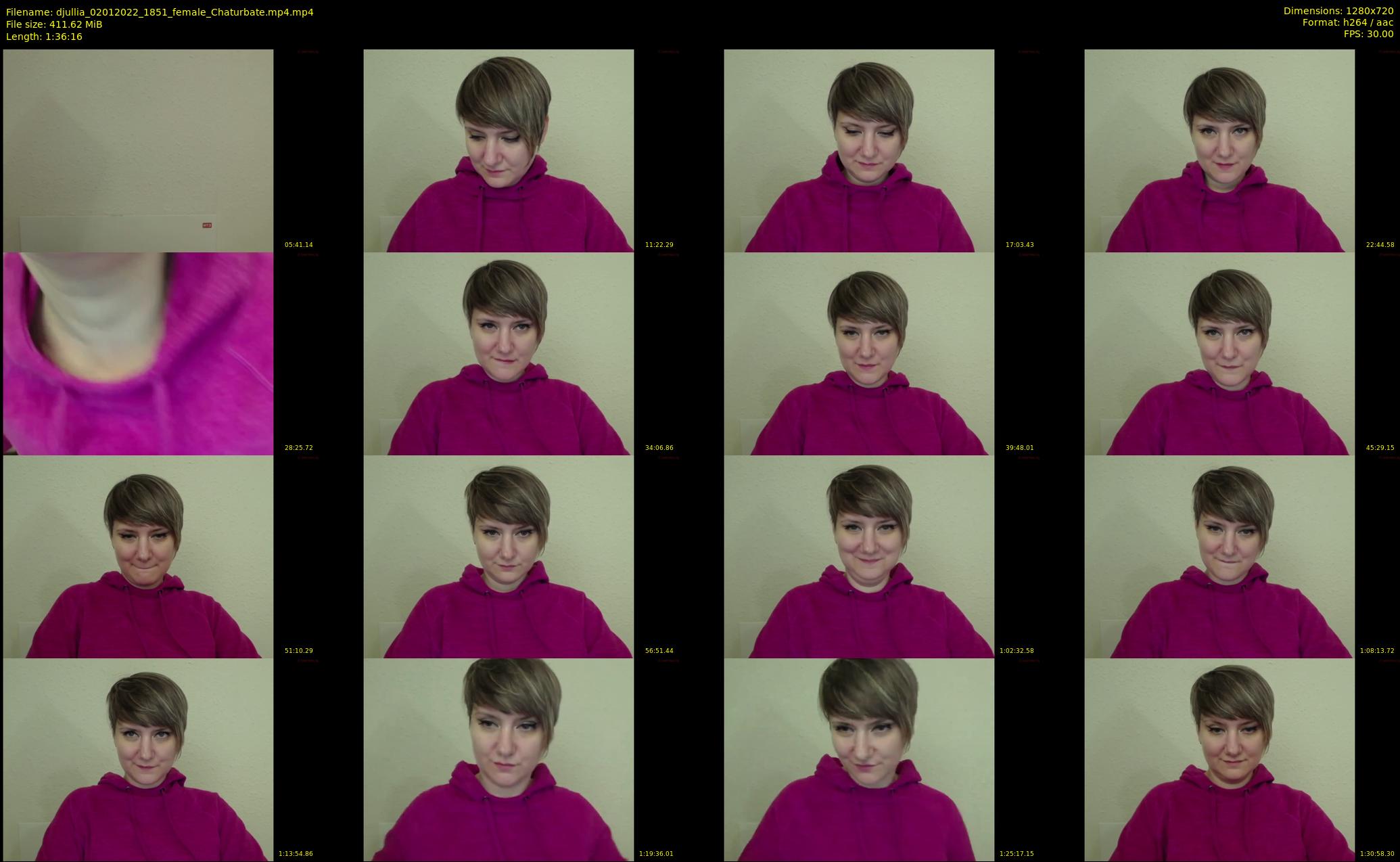Click the Filename text in the header

tap(160, 12)
